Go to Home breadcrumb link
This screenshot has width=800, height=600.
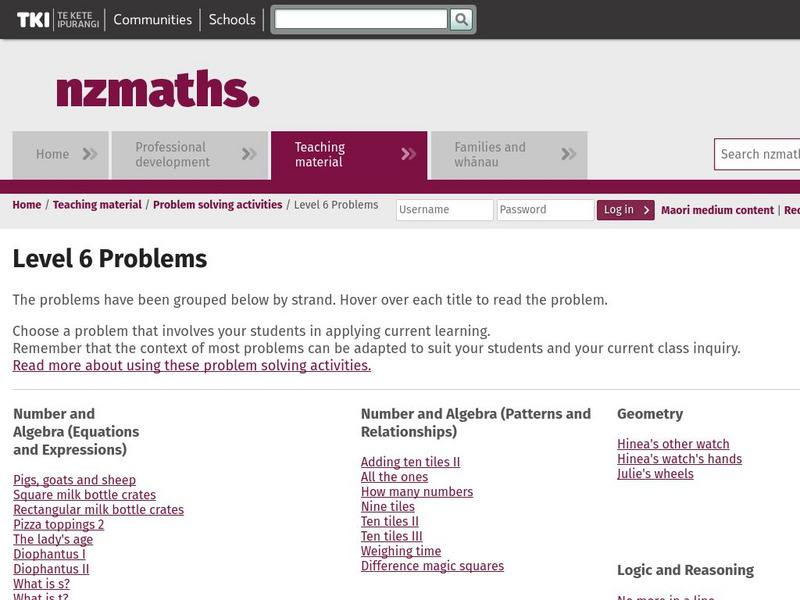coord(27,205)
